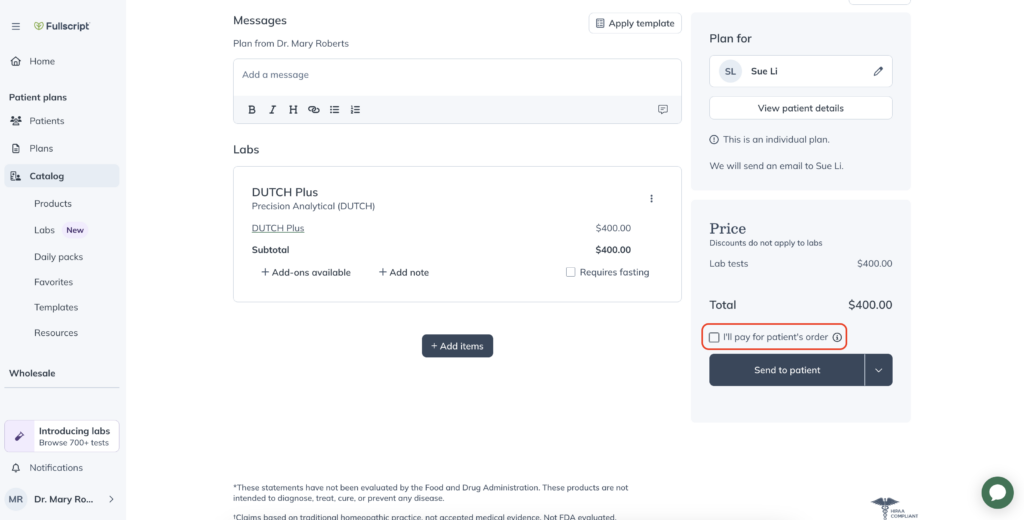Click the Subtotal $400.00 value
Image resolution: width=1024 pixels, height=520 pixels.
click(613, 250)
